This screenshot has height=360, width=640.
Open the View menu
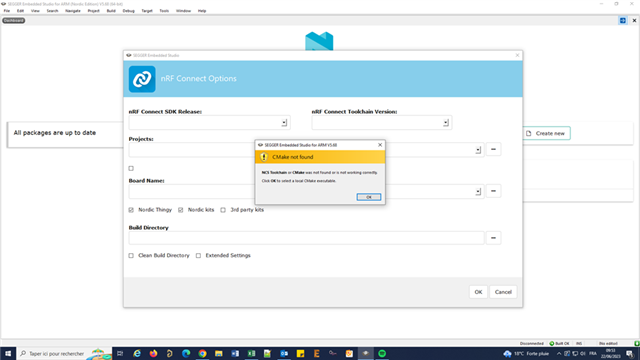36,11
